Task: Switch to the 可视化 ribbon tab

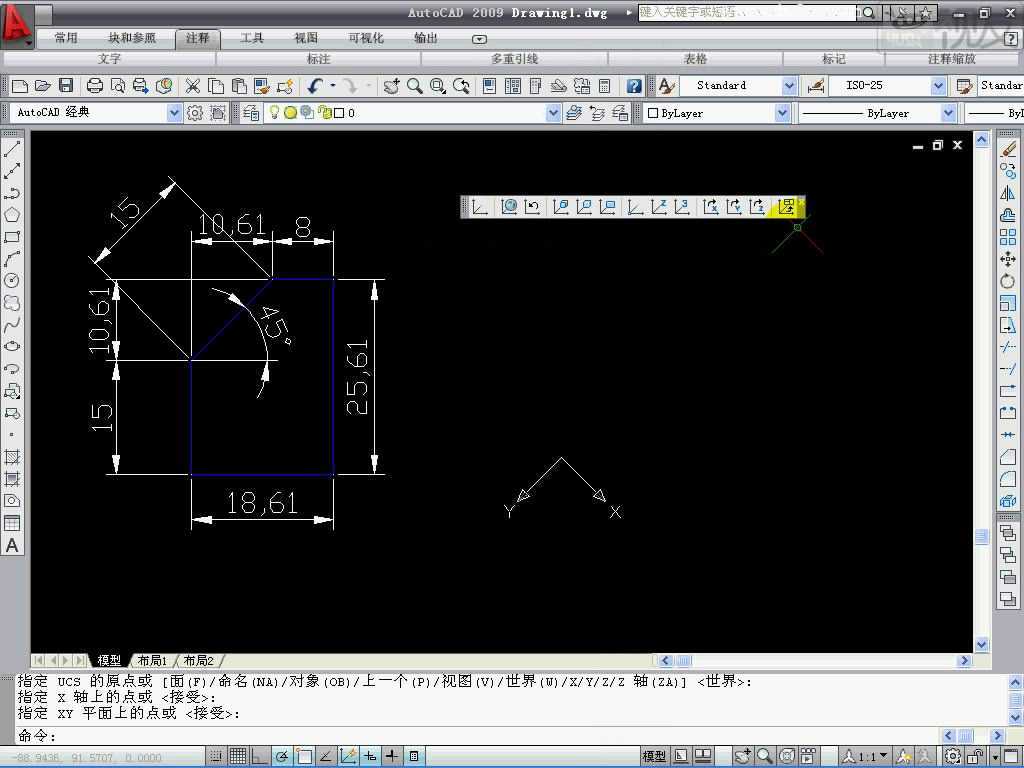Action: [x=366, y=38]
